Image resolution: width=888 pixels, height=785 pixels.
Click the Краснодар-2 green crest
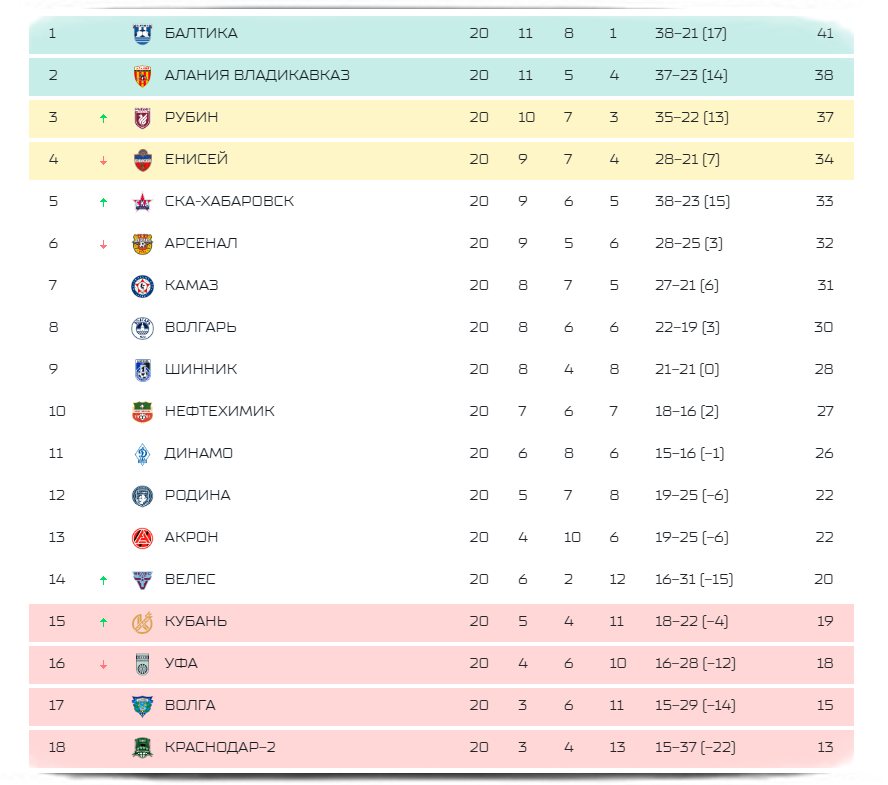tap(142, 748)
